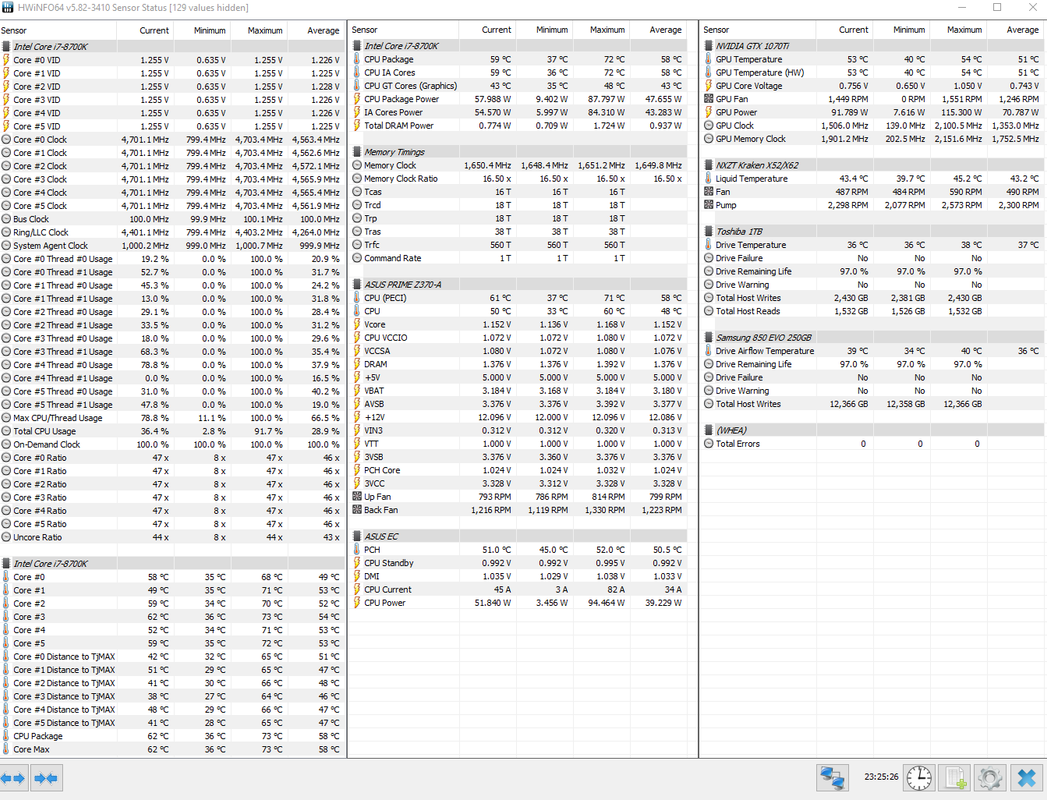Select the GPU Temperature (HW) row
This screenshot has width=1047, height=800.
tap(872, 73)
